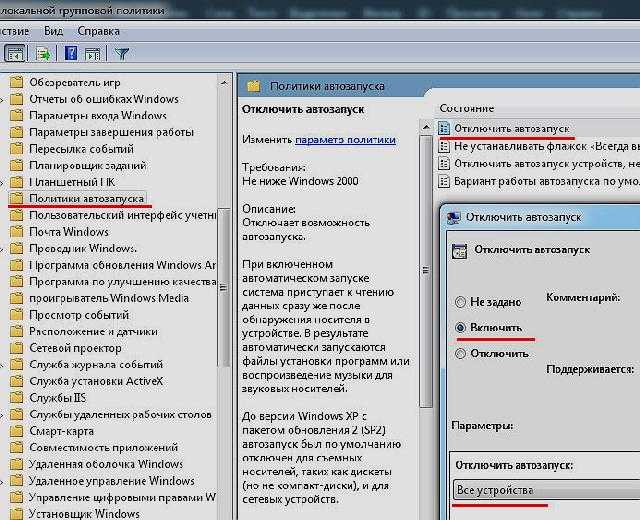Click folder icon of Планировщик заданий
Image resolution: width=640 pixels, height=520 pixels.
tap(16, 165)
